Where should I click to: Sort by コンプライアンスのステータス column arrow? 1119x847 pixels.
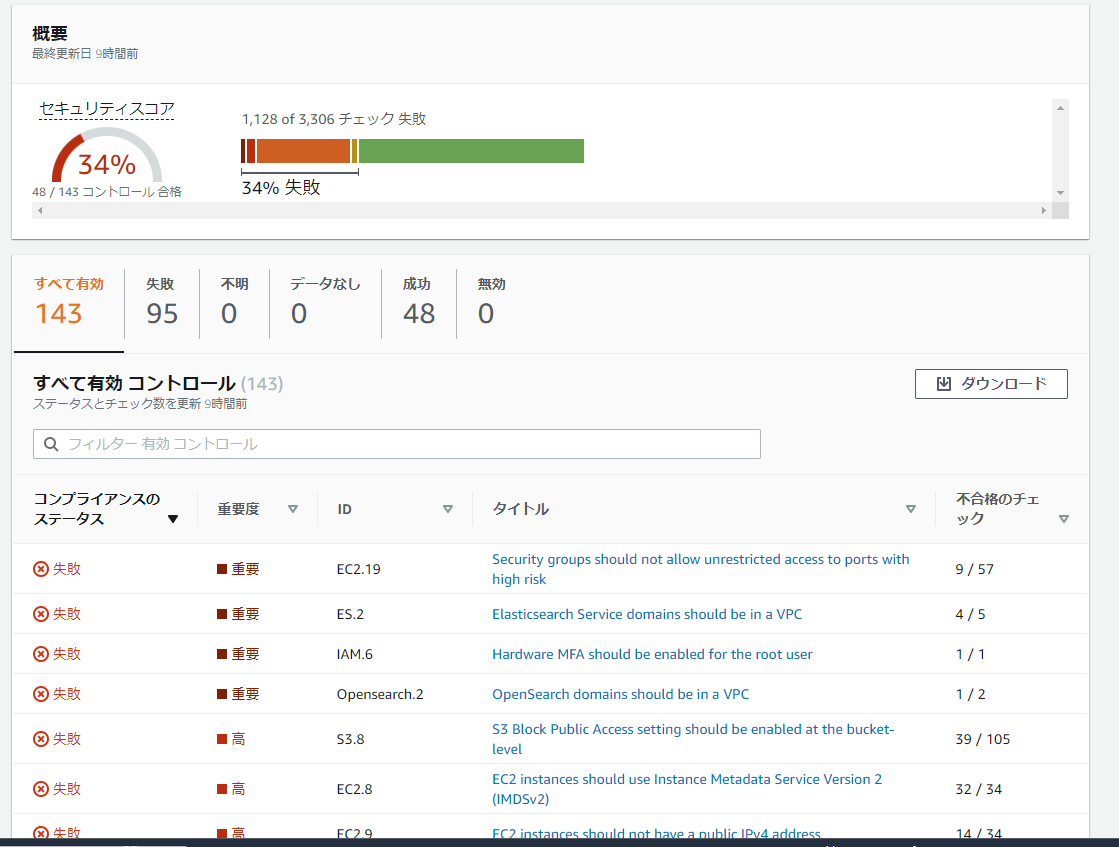pos(173,519)
